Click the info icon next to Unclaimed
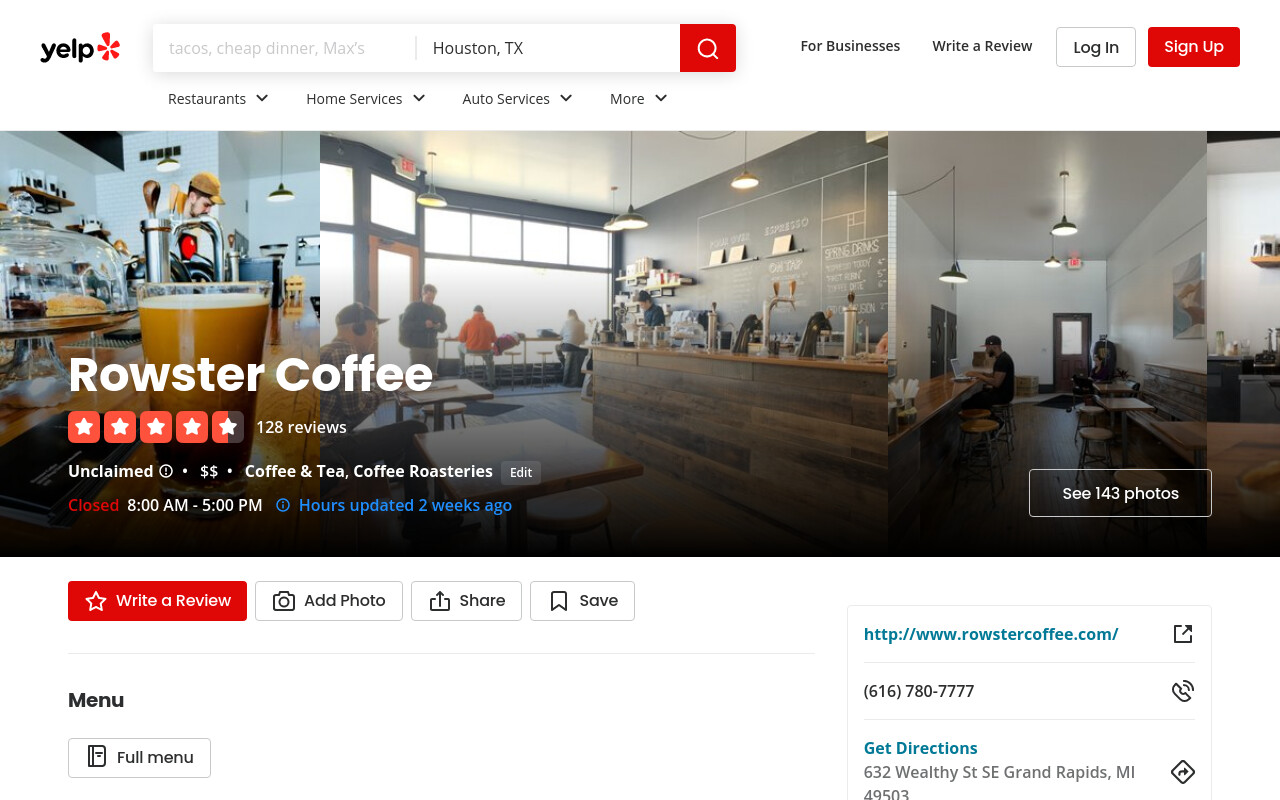The image size is (1280, 800). pos(166,471)
